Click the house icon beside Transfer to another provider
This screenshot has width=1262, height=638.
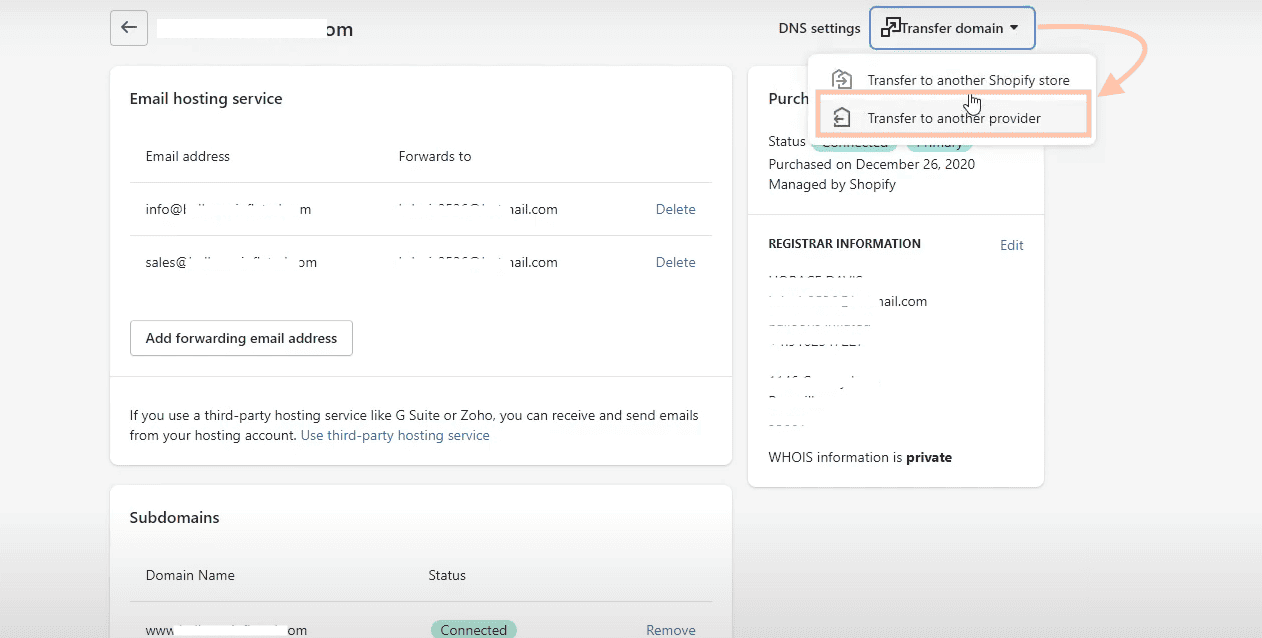click(843, 117)
